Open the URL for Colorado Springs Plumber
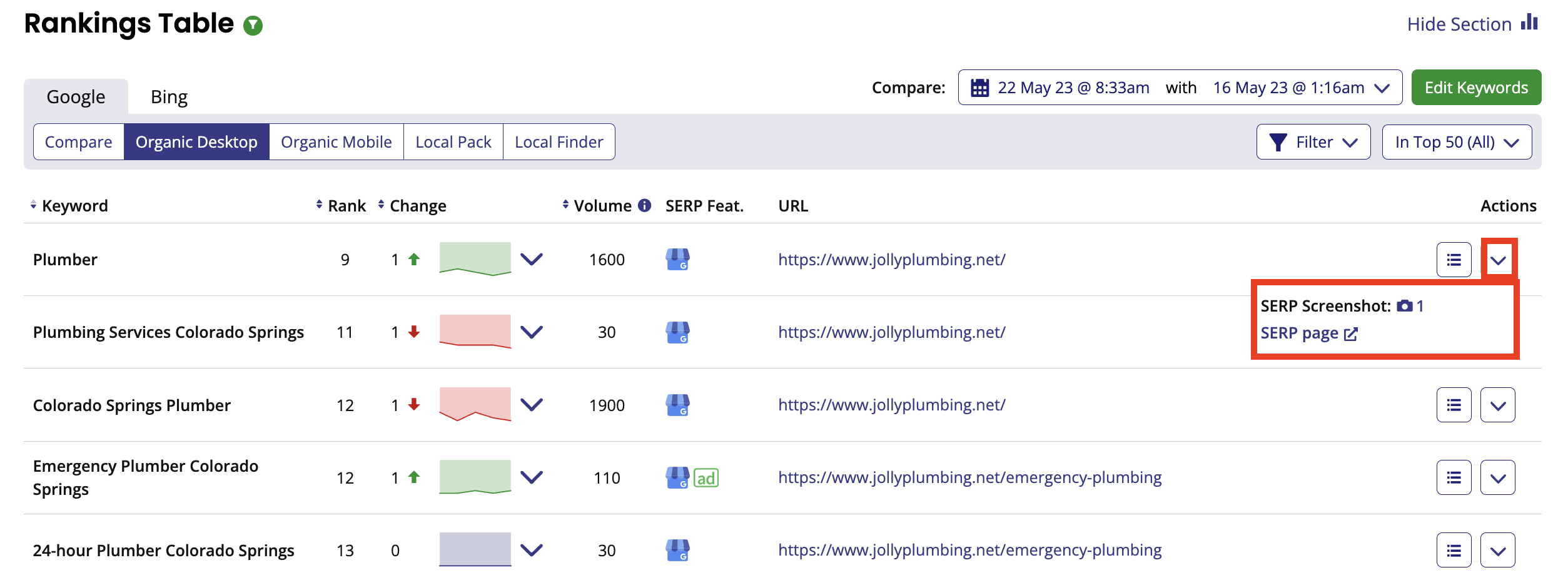This screenshot has height=585, width=1568. pyautogui.click(x=892, y=405)
